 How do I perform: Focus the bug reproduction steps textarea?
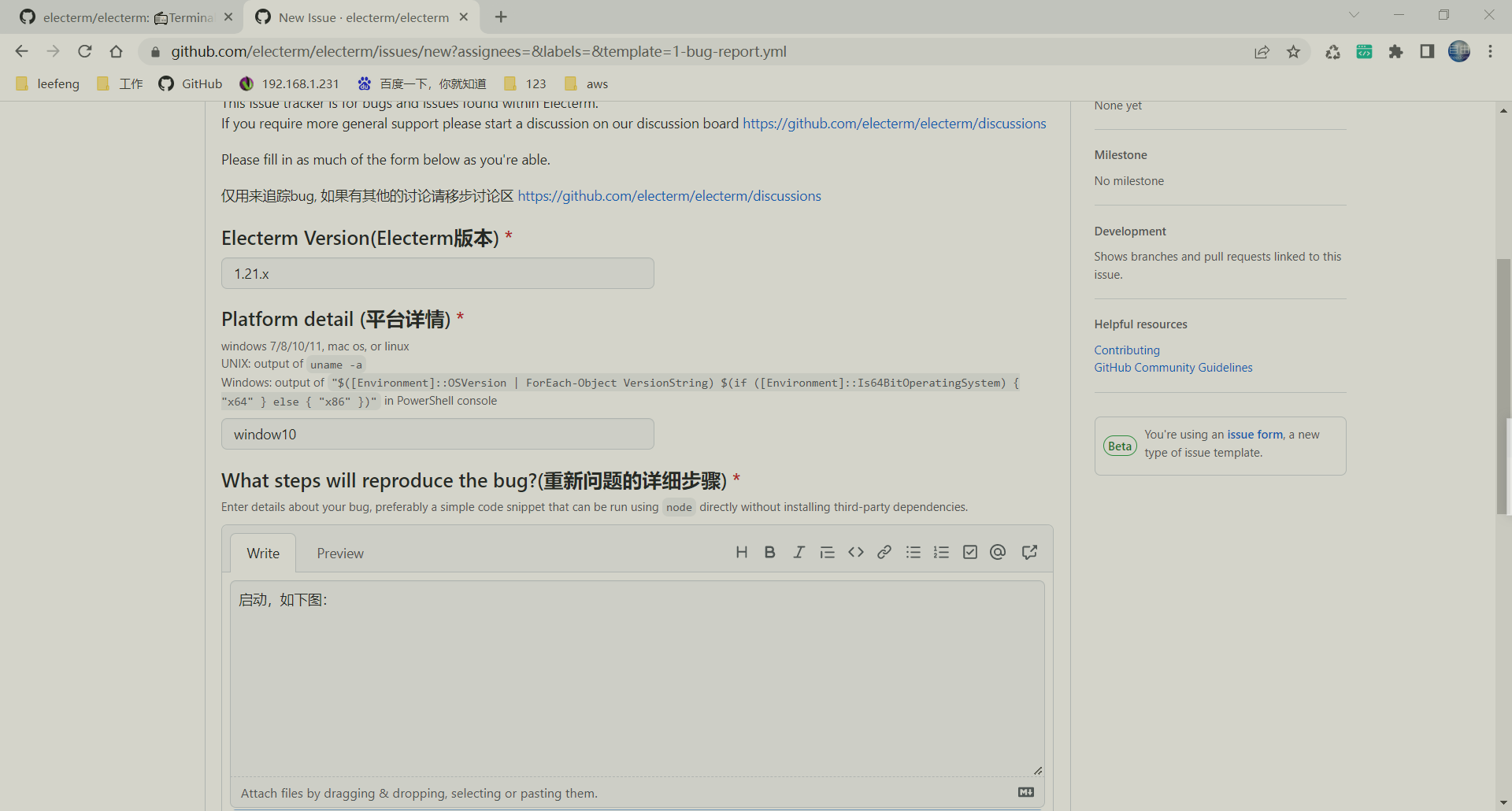pyautogui.click(x=637, y=679)
